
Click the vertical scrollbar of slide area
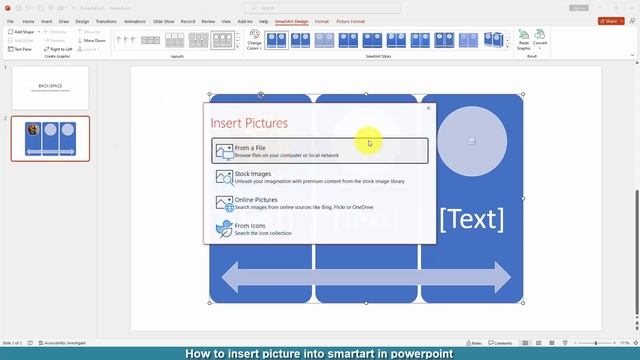637,252
